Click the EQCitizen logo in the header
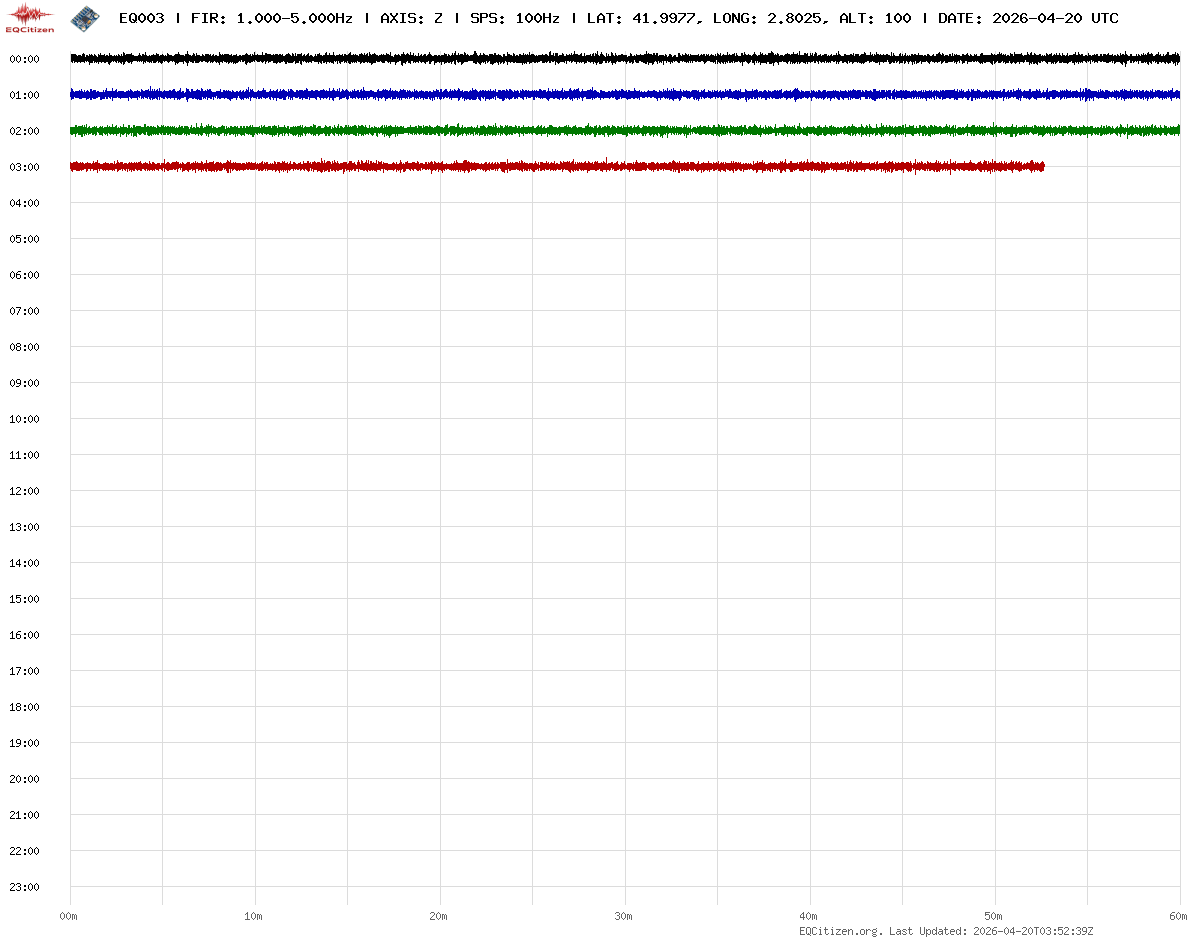The width and height of the screenshot is (1200, 940). (30, 18)
